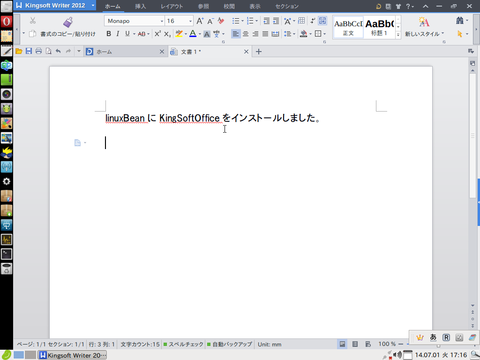Click the Clear Formatting eraser icon
The image size is (480, 360).
point(221,21)
